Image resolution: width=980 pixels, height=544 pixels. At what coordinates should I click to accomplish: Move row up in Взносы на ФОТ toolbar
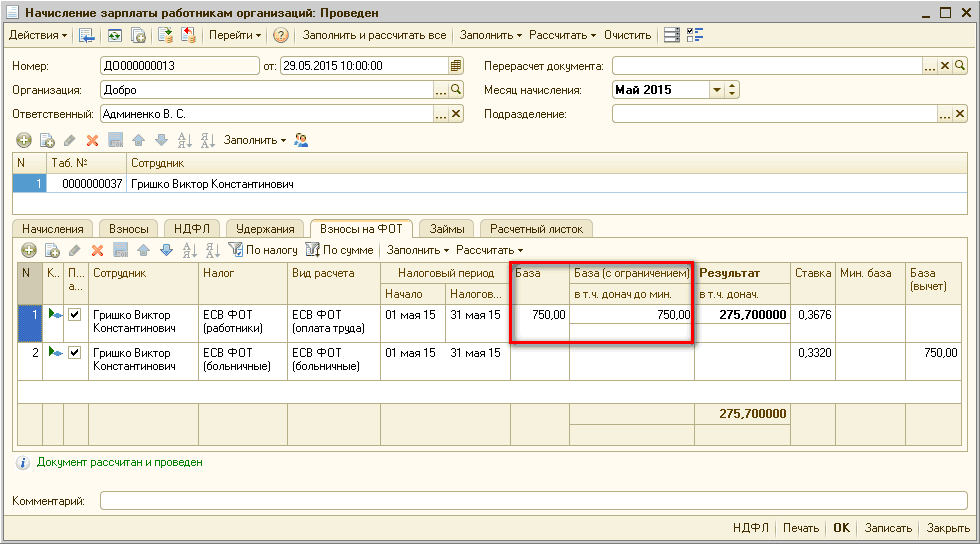[x=144, y=250]
